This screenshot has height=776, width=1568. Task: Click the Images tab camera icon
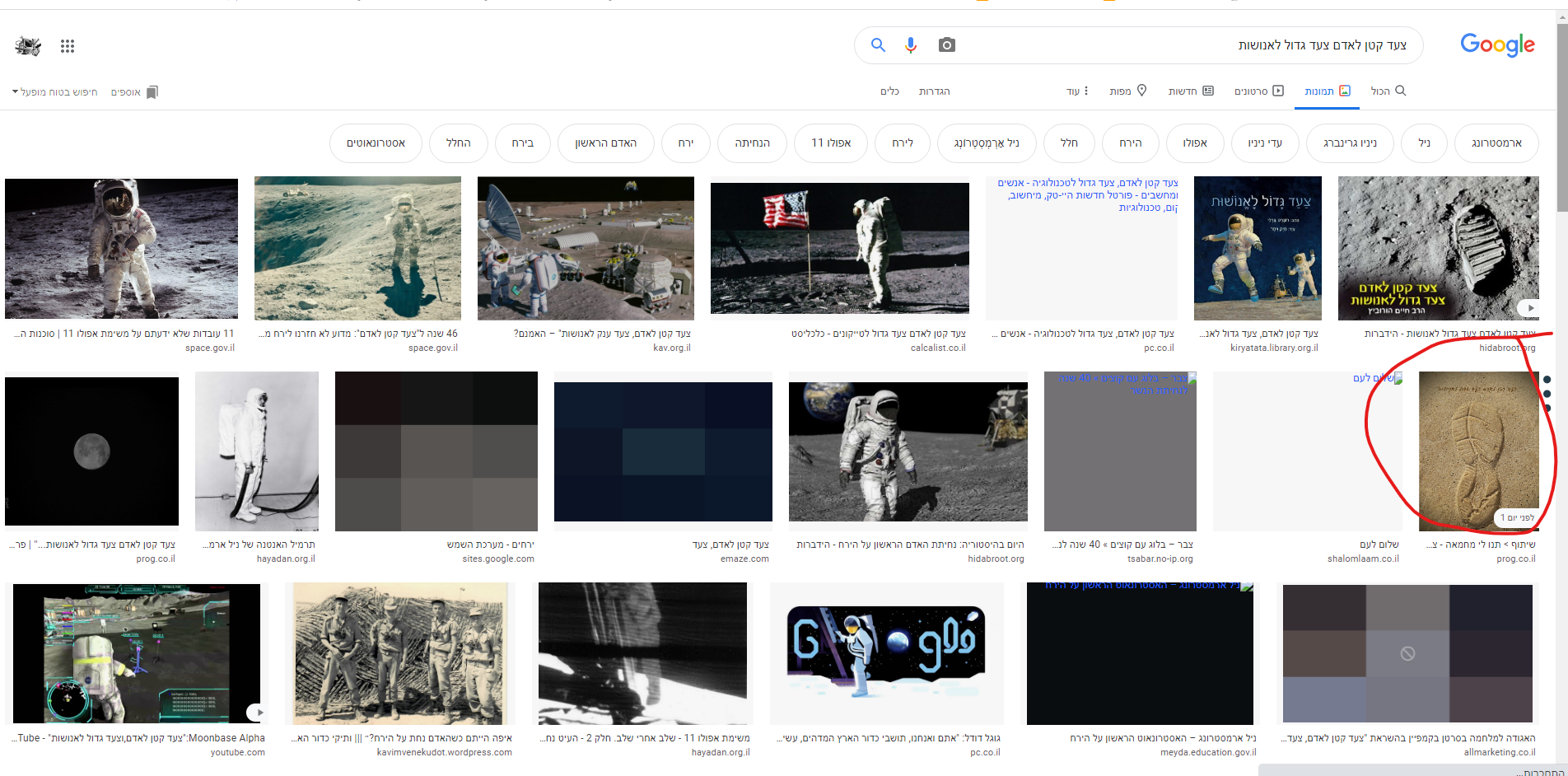pyautogui.click(x=1346, y=91)
